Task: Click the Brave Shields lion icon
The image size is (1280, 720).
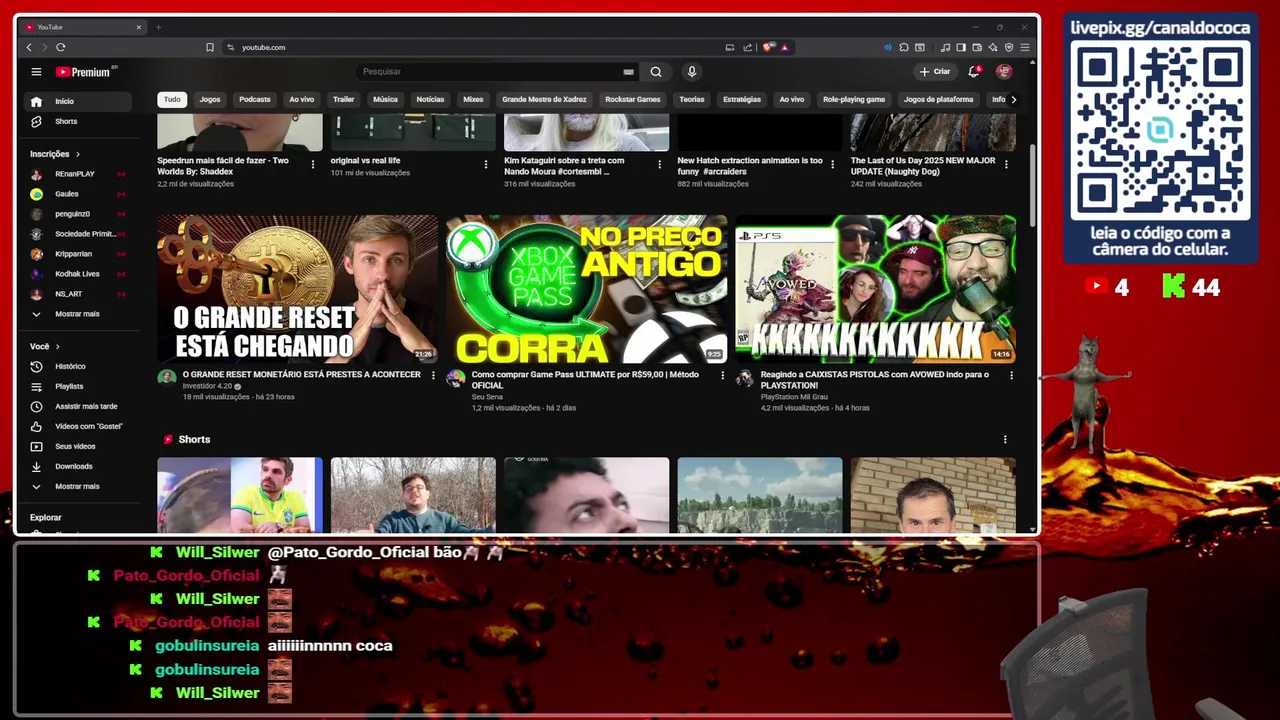Action: [x=768, y=47]
